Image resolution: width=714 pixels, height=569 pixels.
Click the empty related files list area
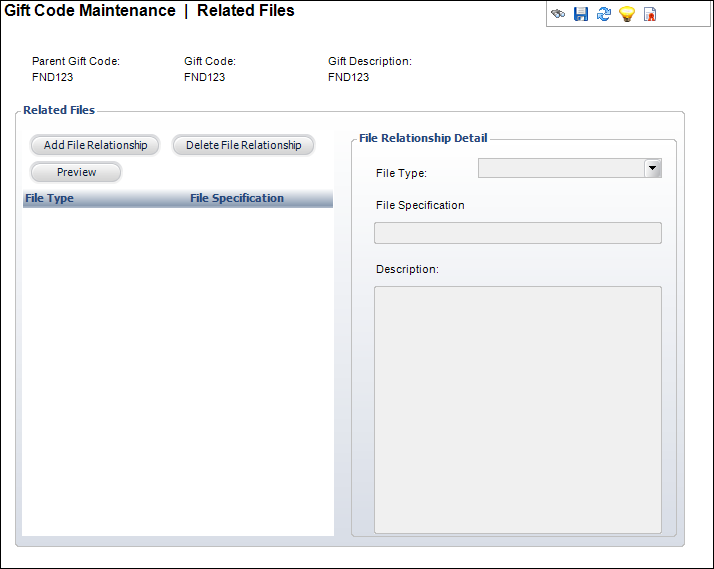[x=177, y=370]
